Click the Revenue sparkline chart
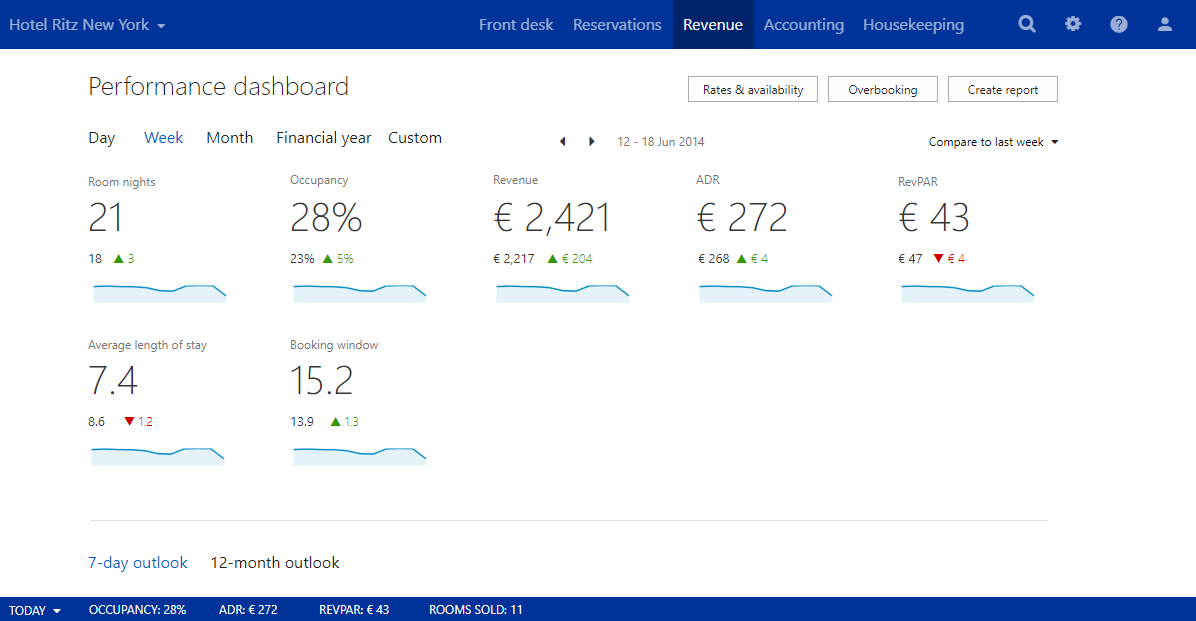Screen dimensions: 1196x621 (562, 294)
